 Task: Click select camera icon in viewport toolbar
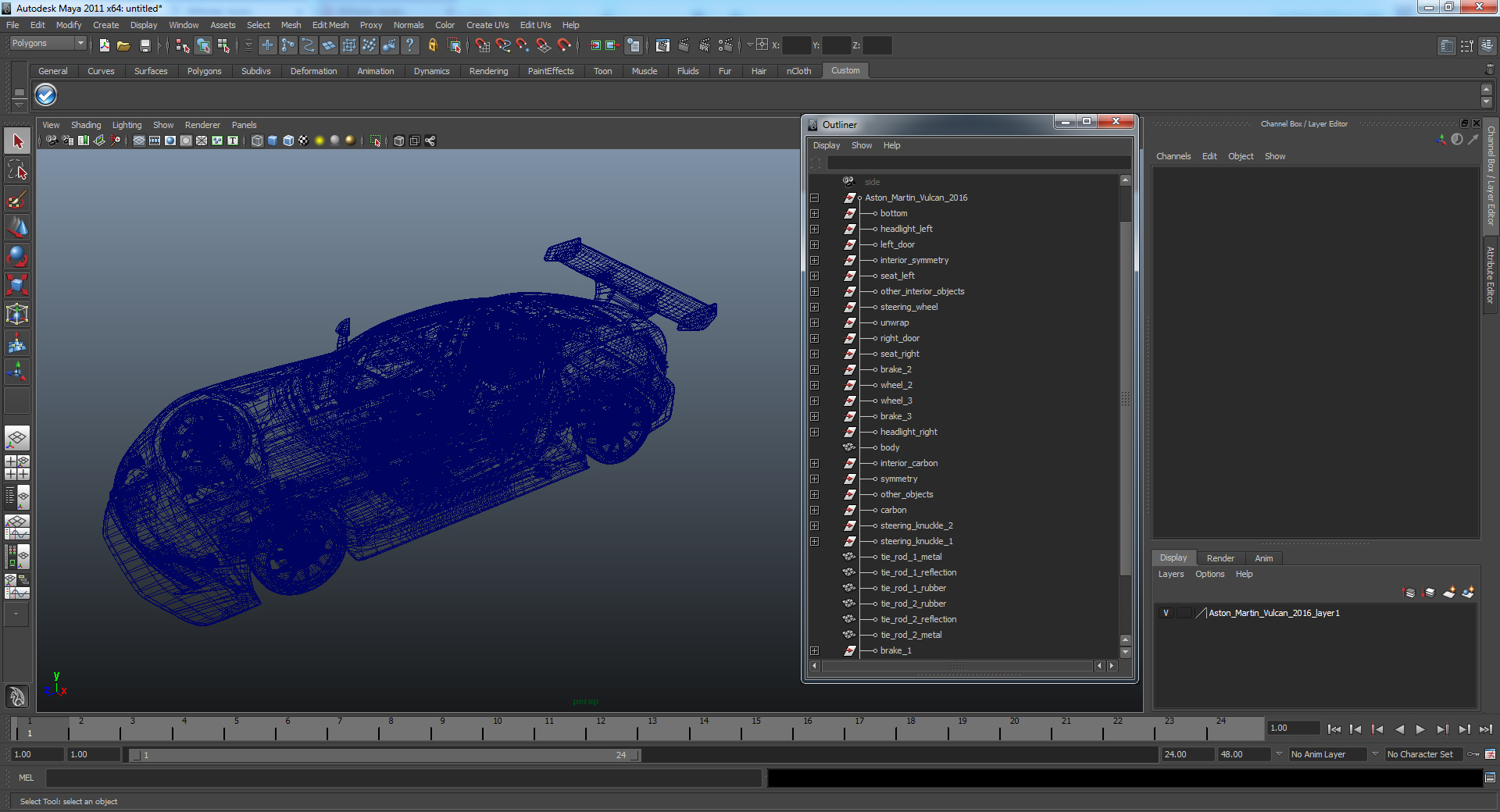[x=52, y=141]
